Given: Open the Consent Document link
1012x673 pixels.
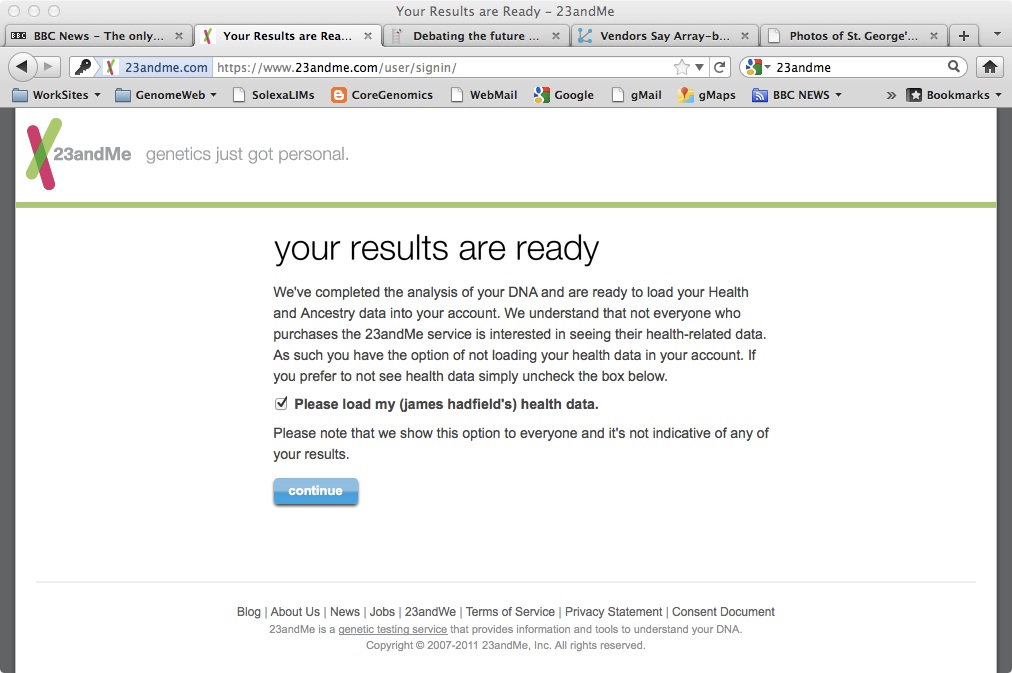Looking at the screenshot, I should tap(723, 611).
